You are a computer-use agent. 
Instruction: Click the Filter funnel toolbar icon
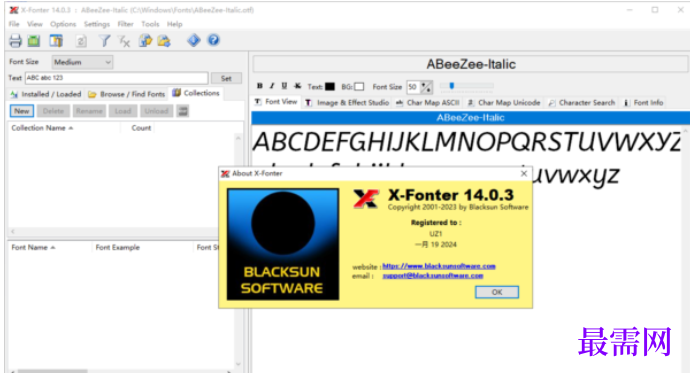104,41
